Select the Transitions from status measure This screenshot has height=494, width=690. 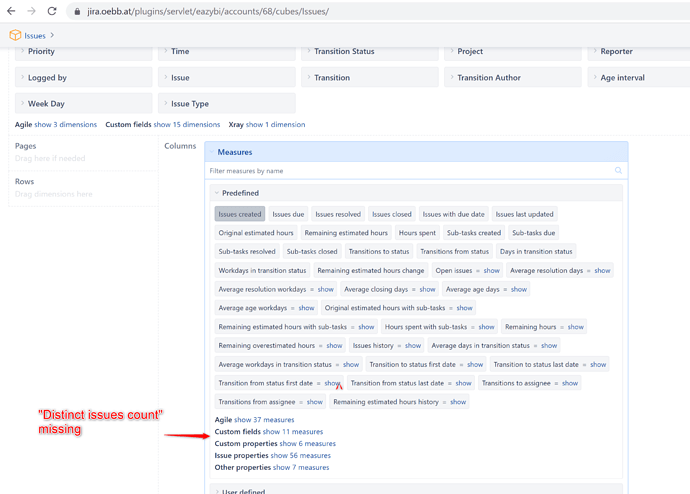tap(455, 252)
